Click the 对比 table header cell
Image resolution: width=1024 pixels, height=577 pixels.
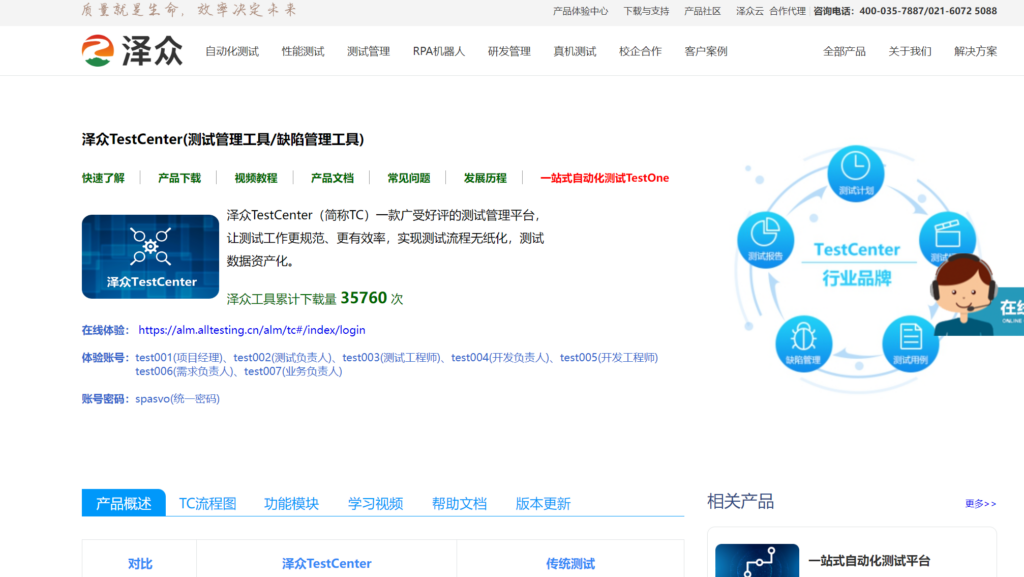coord(140,563)
